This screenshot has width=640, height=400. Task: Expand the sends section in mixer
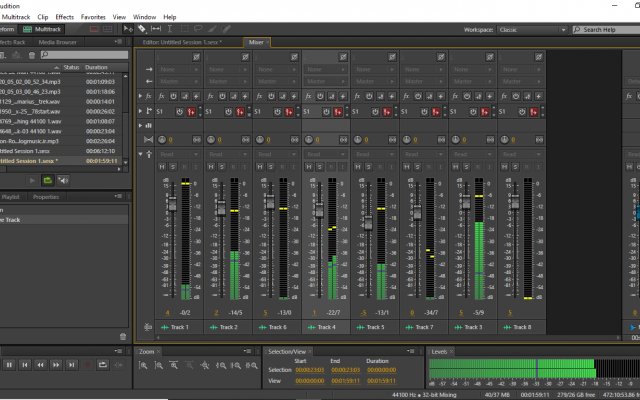click(x=140, y=111)
